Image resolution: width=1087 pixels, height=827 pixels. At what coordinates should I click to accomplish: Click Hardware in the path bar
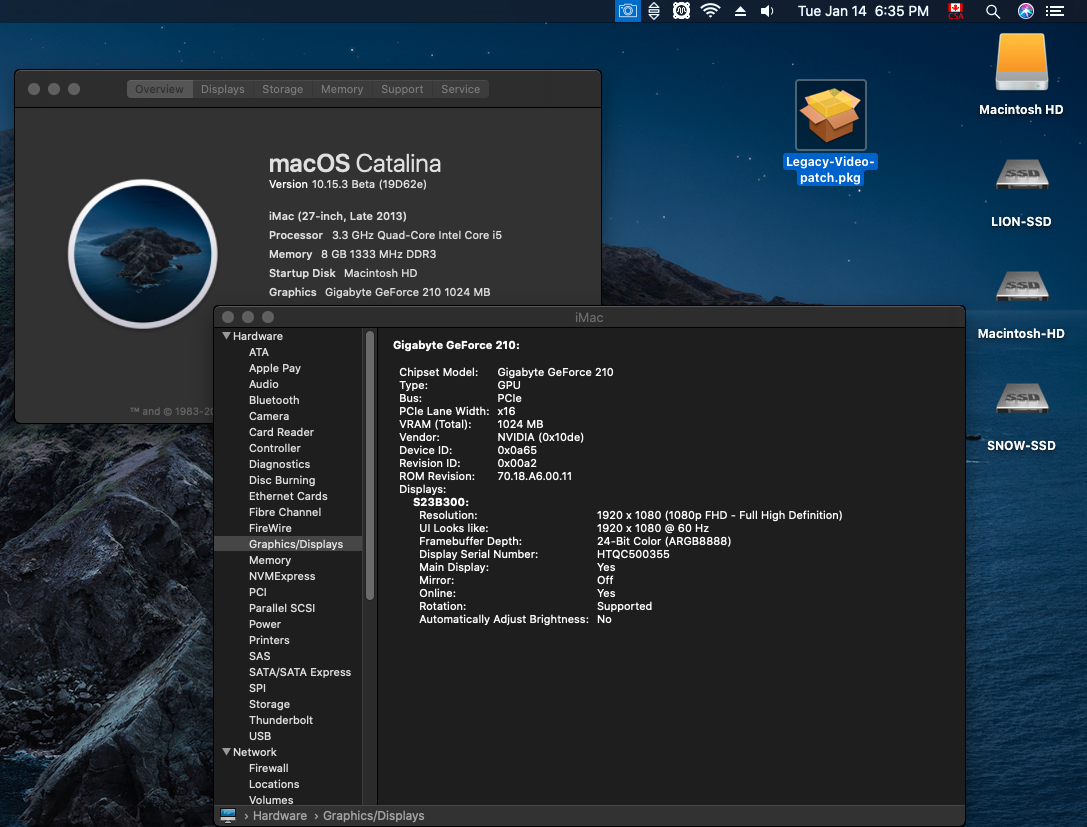pyautogui.click(x=279, y=816)
